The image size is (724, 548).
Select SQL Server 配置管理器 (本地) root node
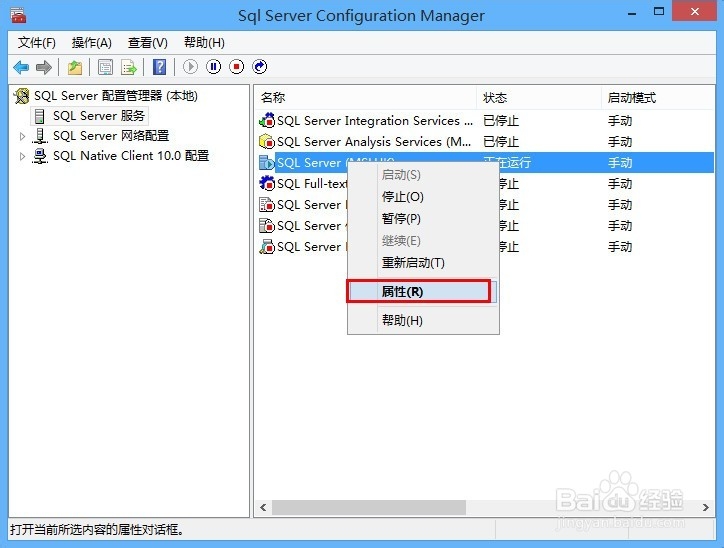click(116, 96)
